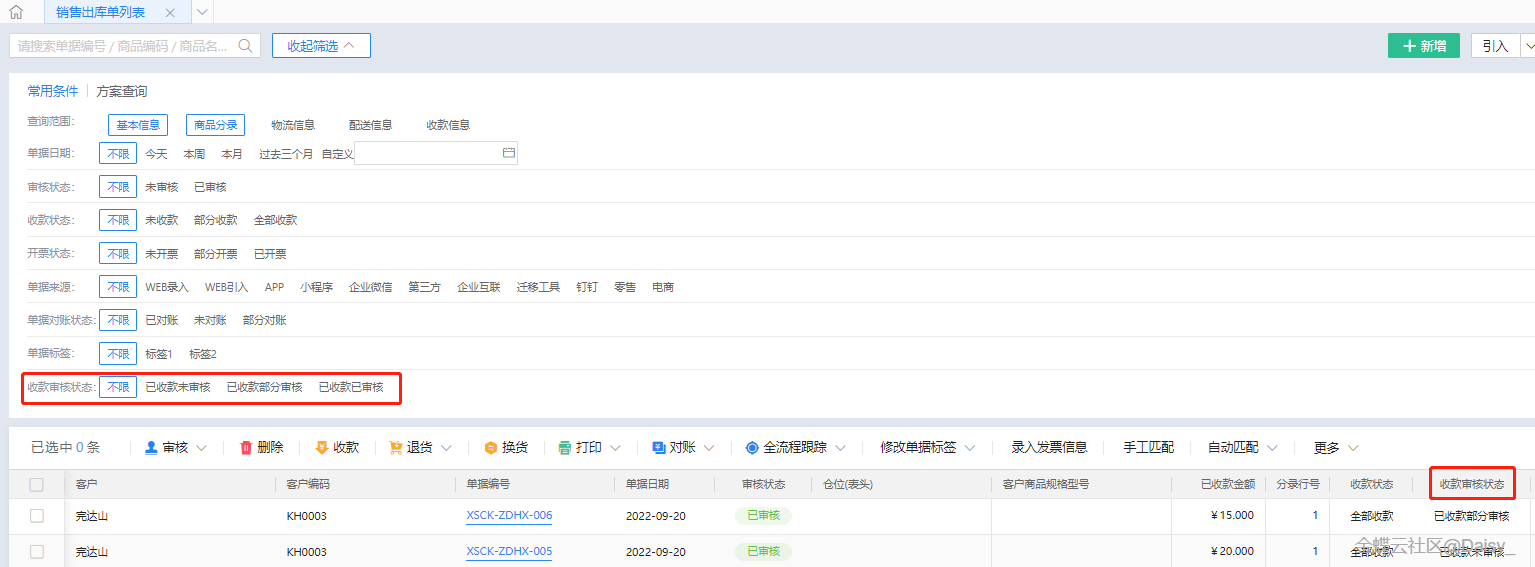Filter 开票状态 by 已开票

click(270, 254)
